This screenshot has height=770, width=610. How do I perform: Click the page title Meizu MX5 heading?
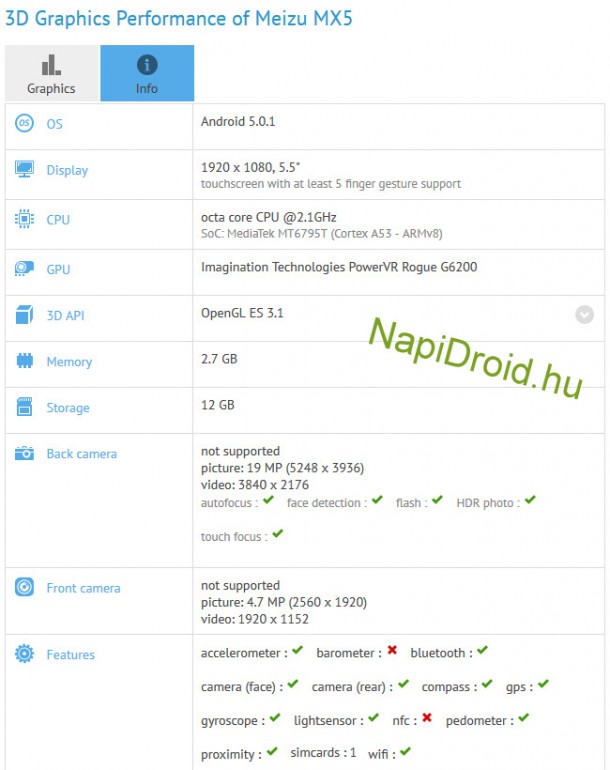click(x=180, y=18)
